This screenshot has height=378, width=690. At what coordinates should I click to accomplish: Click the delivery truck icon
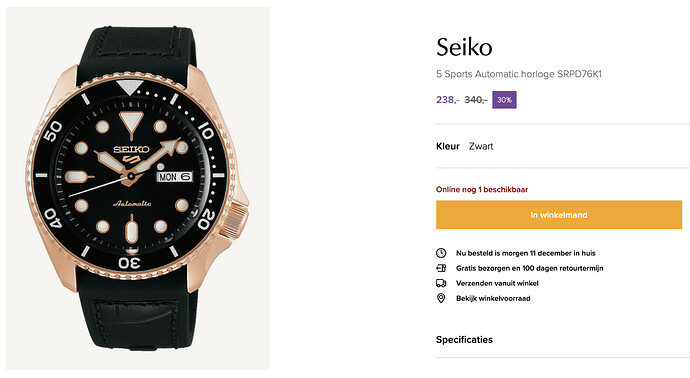441,283
